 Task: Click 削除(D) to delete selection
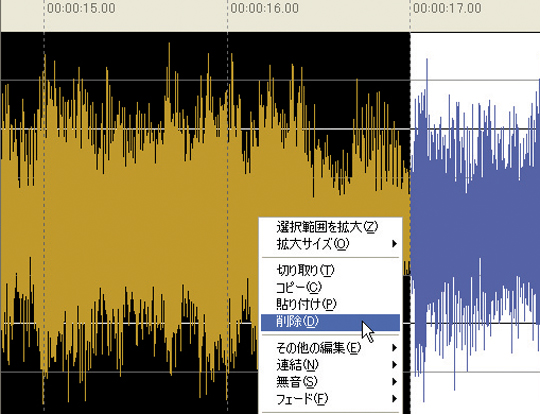click(330, 322)
